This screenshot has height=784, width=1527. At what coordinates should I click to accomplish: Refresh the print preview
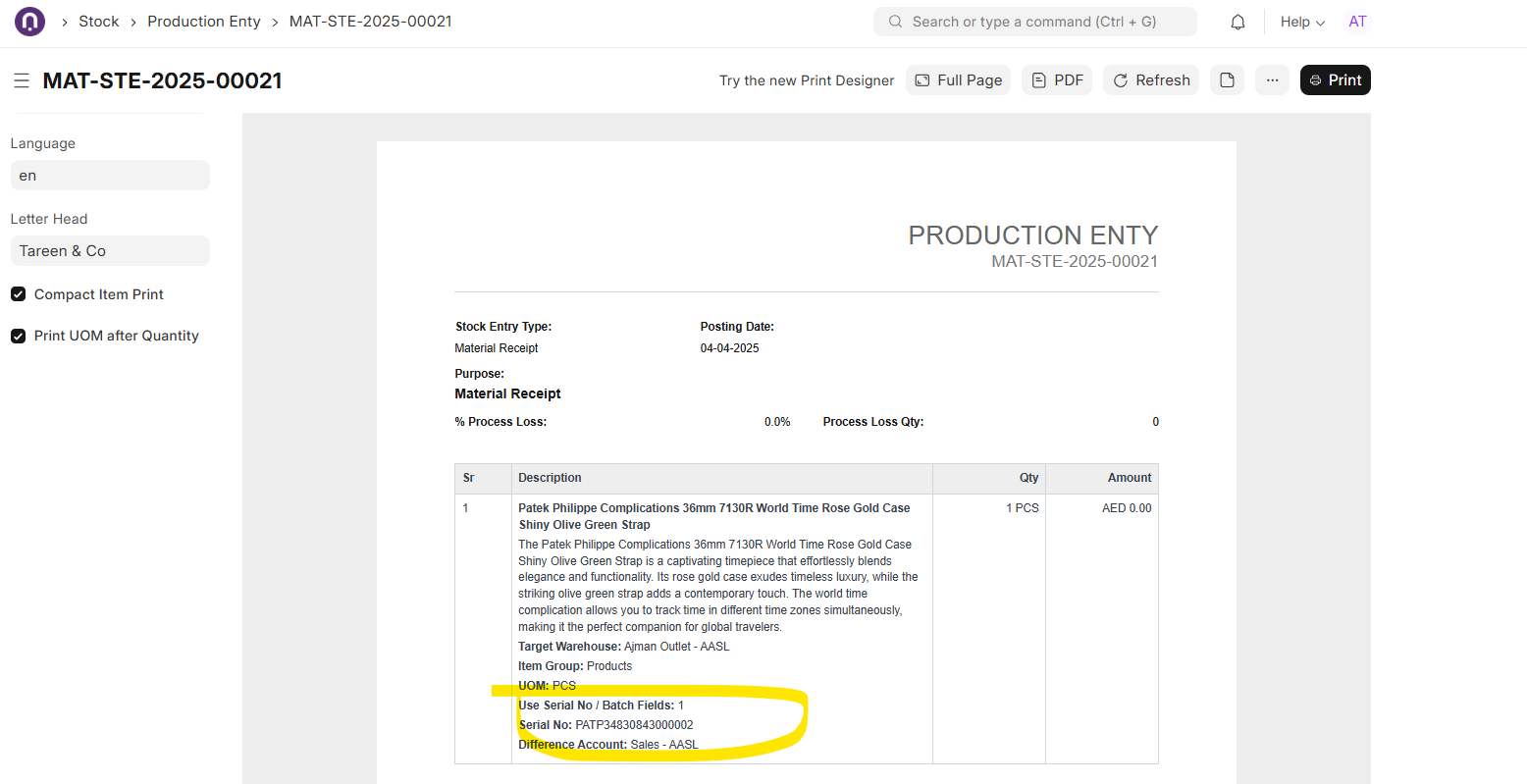(x=1152, y=80)
